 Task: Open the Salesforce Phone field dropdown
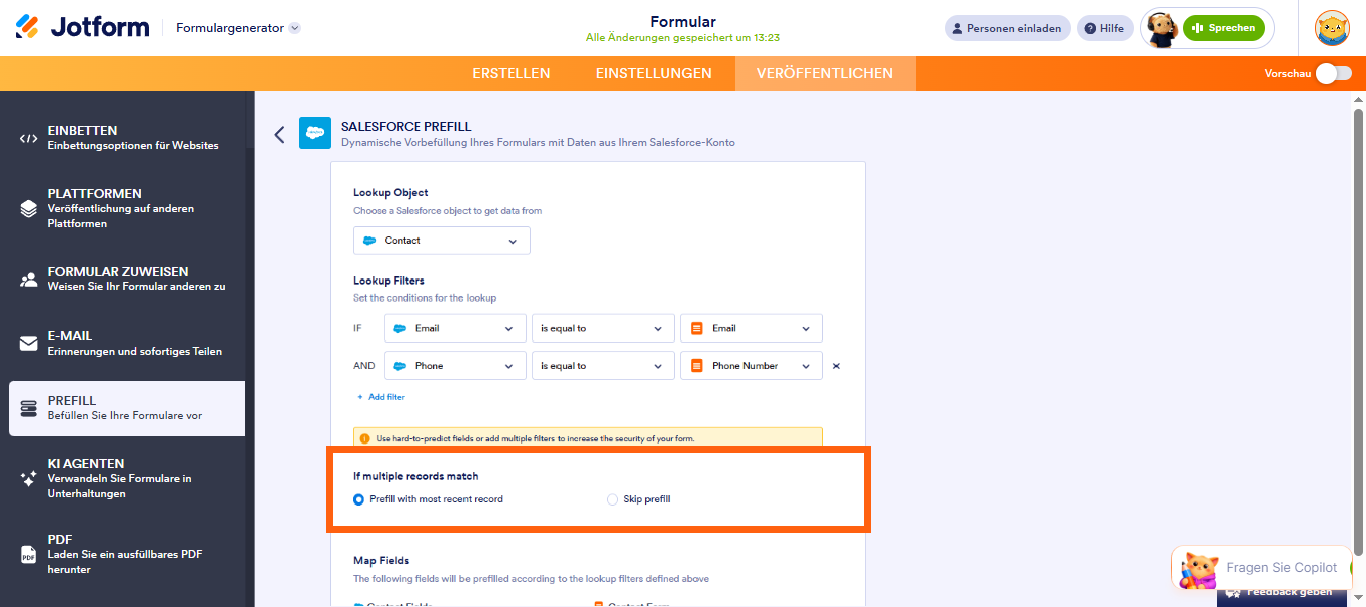(x=455, y=366)
